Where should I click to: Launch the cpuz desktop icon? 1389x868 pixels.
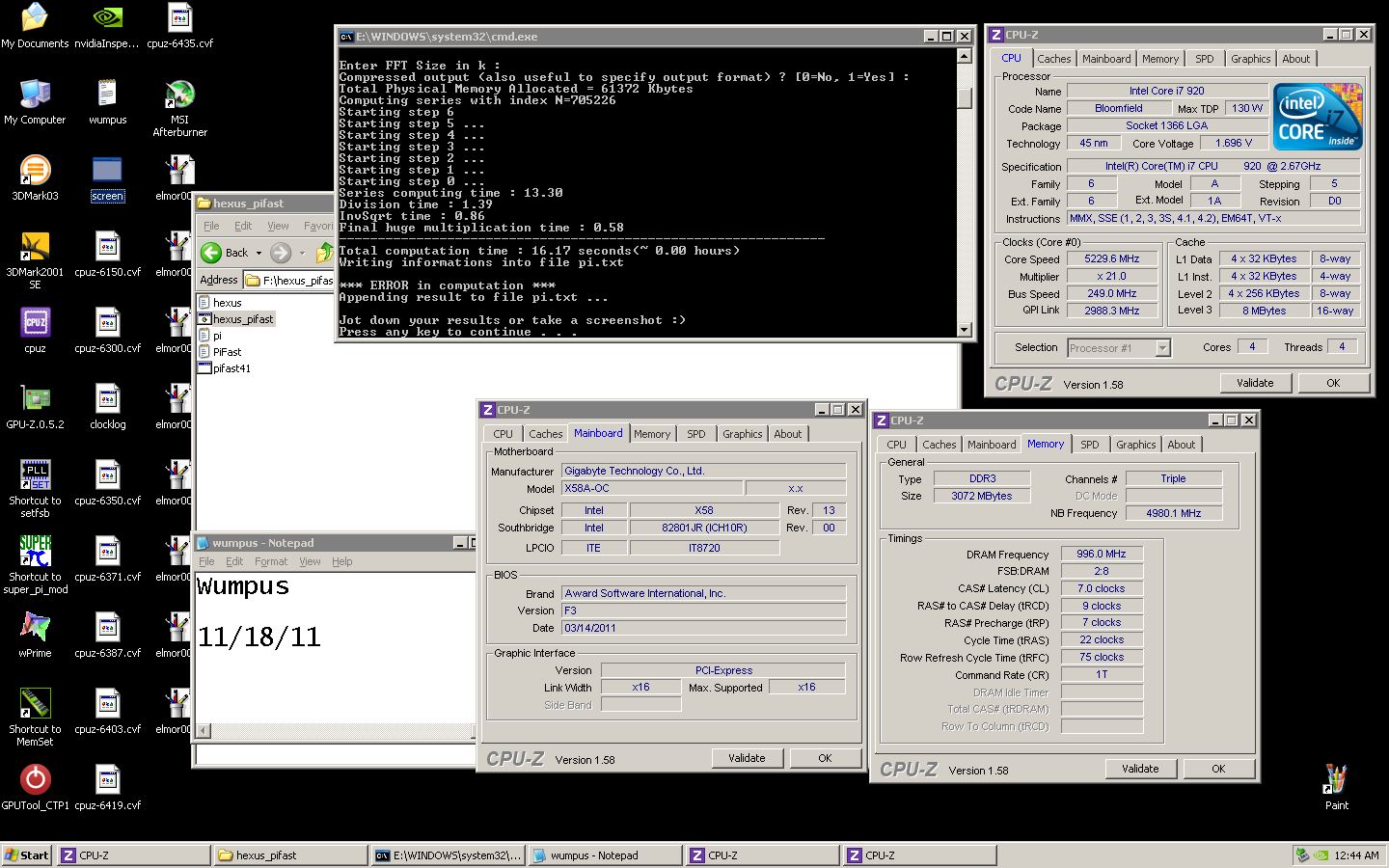(35, 331)
